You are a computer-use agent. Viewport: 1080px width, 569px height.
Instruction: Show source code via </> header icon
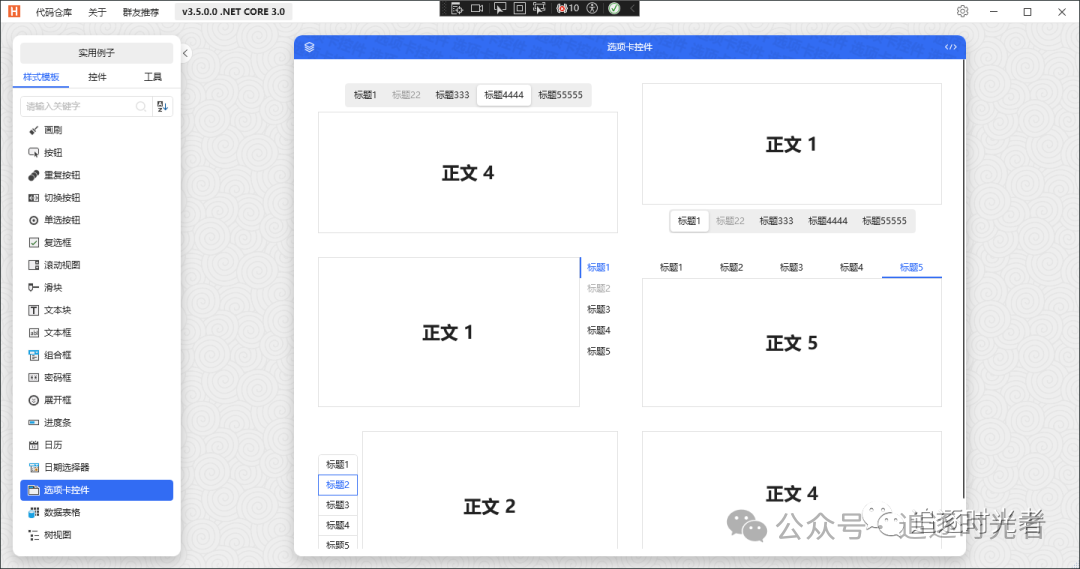coord(951,47)
